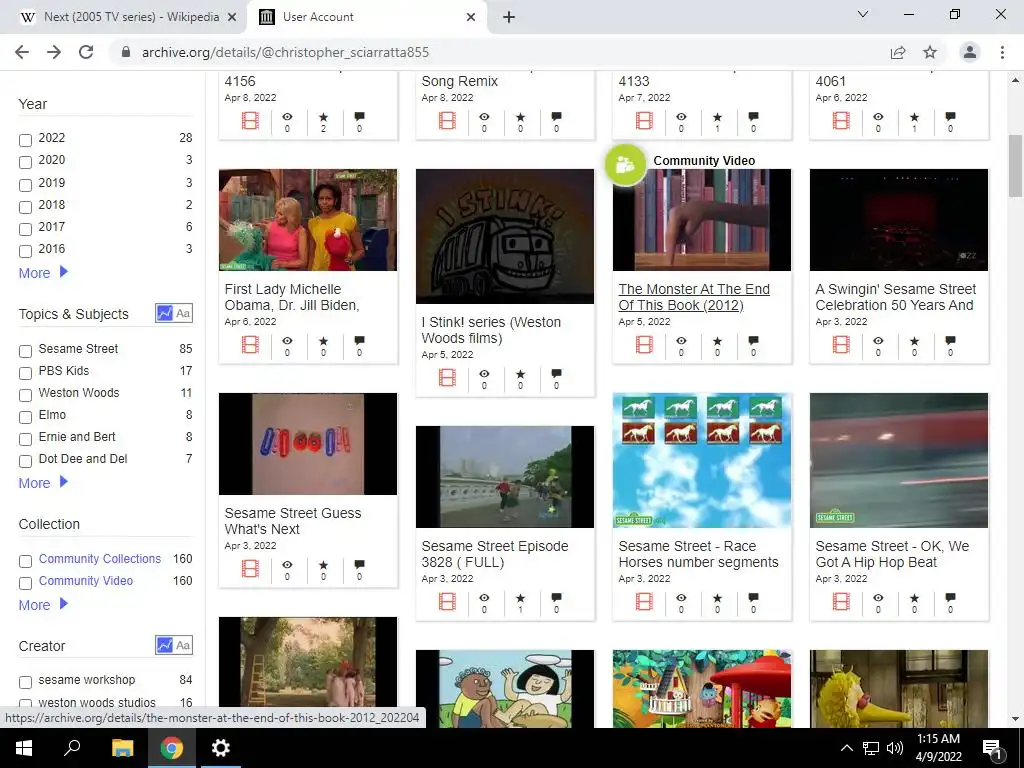Click the views eye icon on Sesame Street Episode 3828 card
The image size is (1024, 768).
tap(484, 598)
